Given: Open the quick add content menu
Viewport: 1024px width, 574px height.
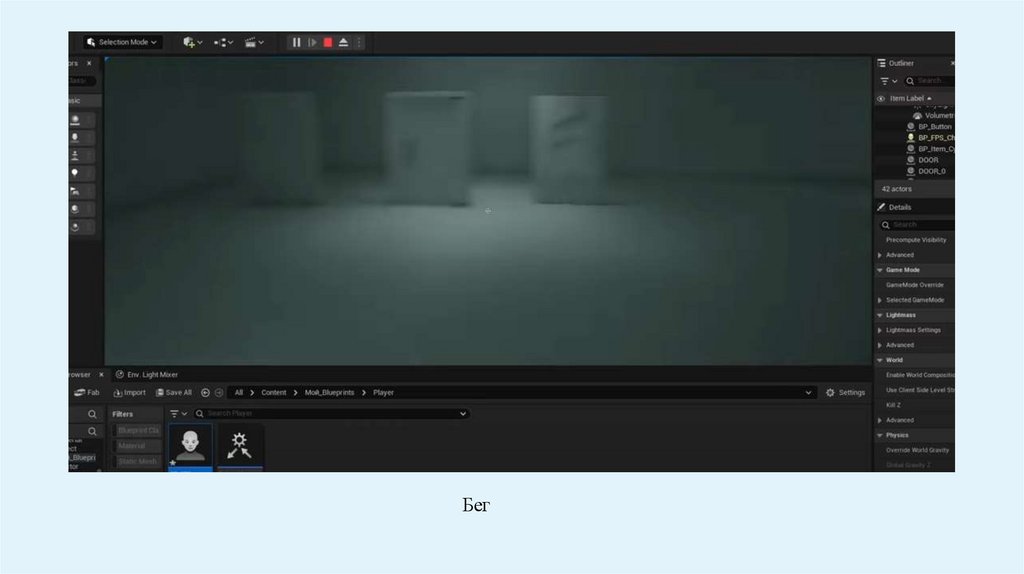Looking at the screenshot, I should pos(192,42).
